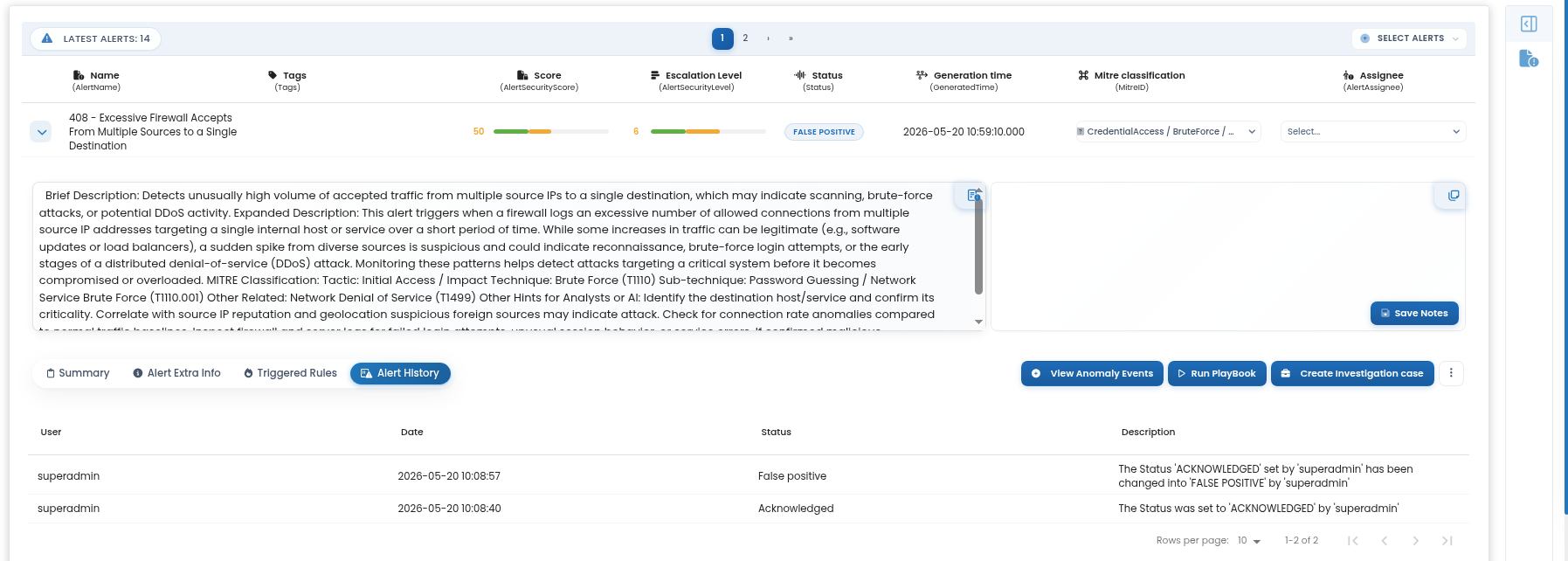
Task: Open the Select Alerts dropdown
Action: coord(1409,38)
